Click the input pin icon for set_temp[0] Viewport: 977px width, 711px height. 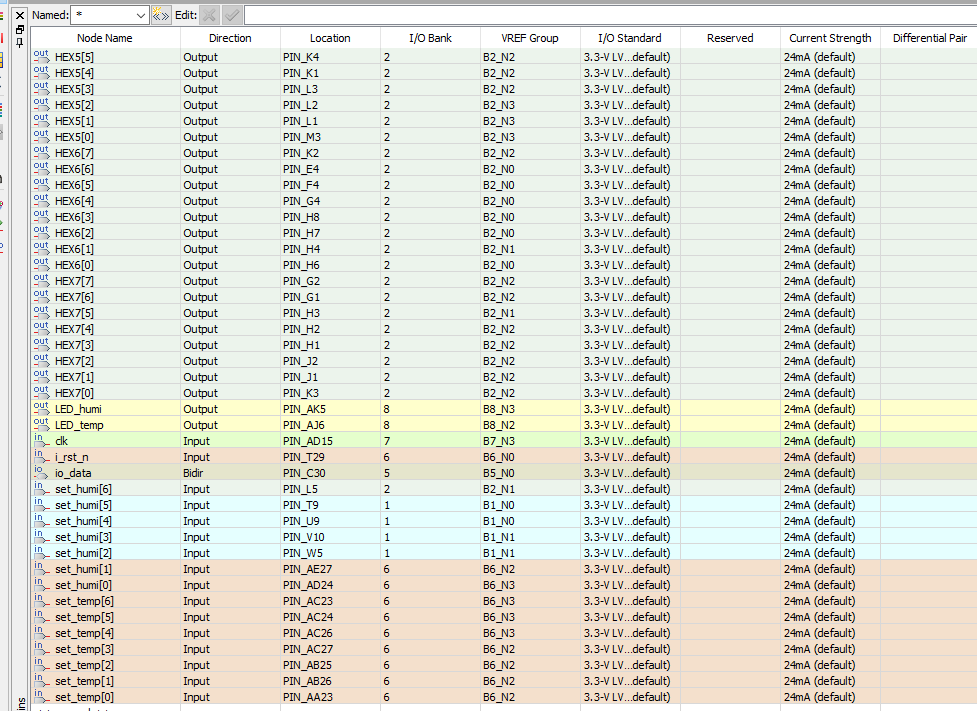click(41, 697)
